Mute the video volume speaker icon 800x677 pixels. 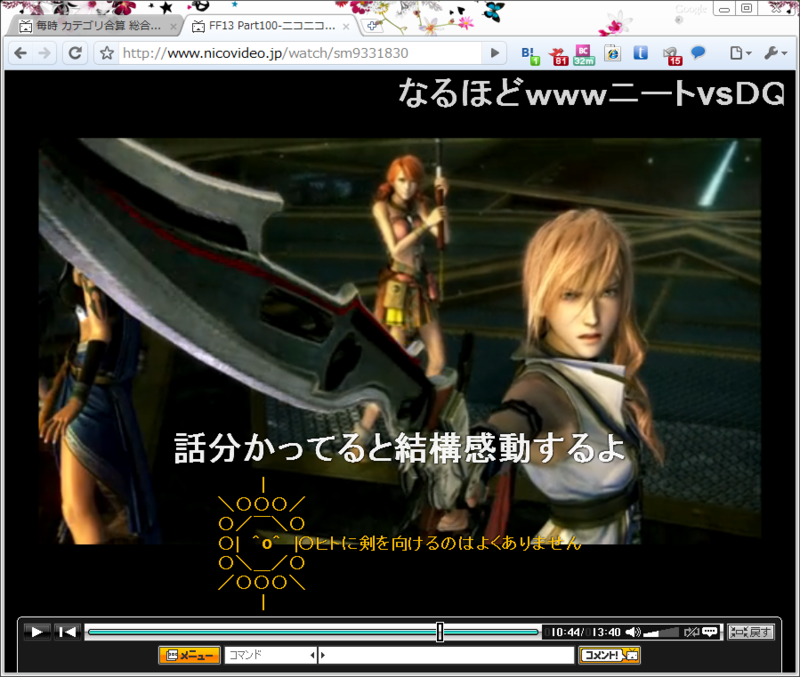pos(632,630)
